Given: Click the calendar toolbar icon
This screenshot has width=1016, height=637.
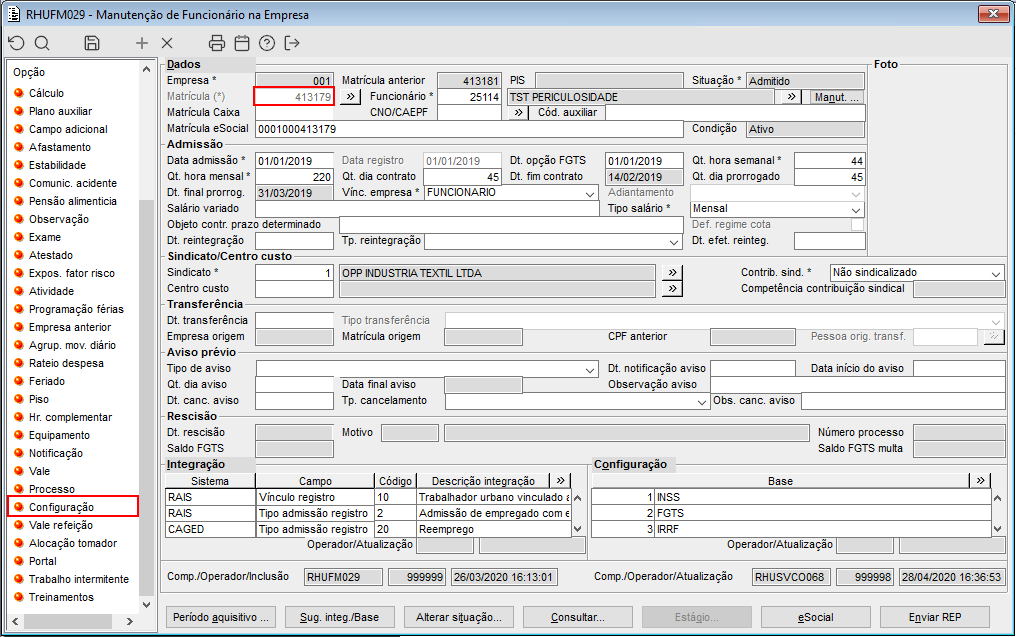Looking at the screenshot, I should (x=242, y=43).
